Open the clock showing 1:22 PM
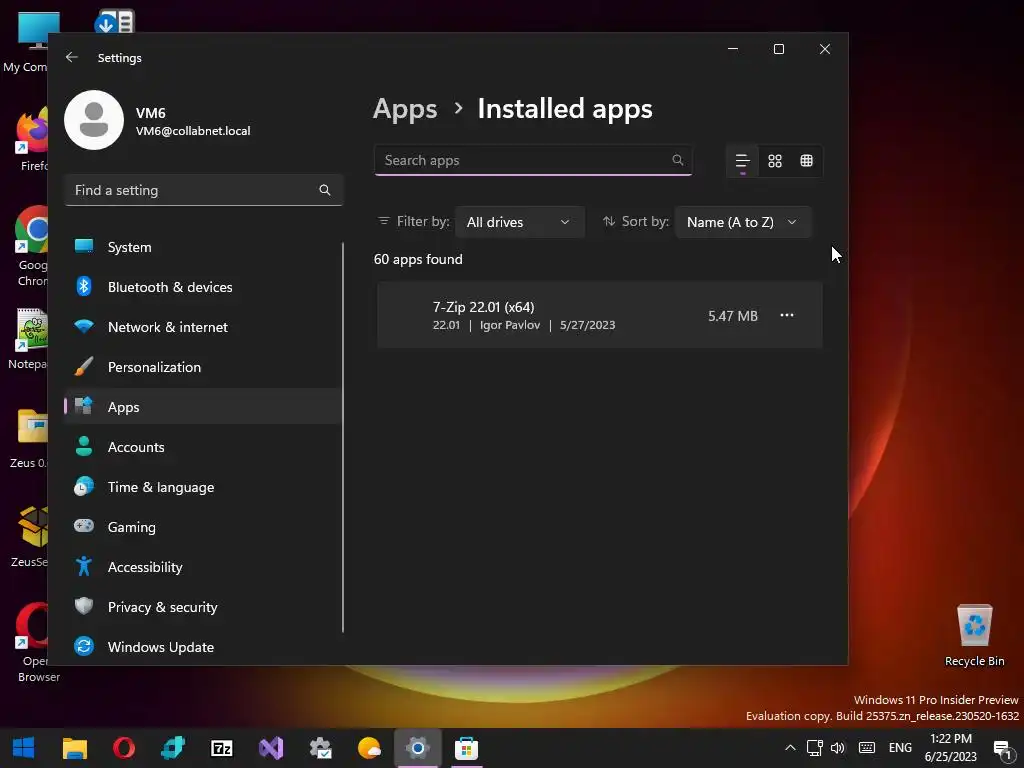This screenshot has width=1024, height=768. [x=950, y=748]
